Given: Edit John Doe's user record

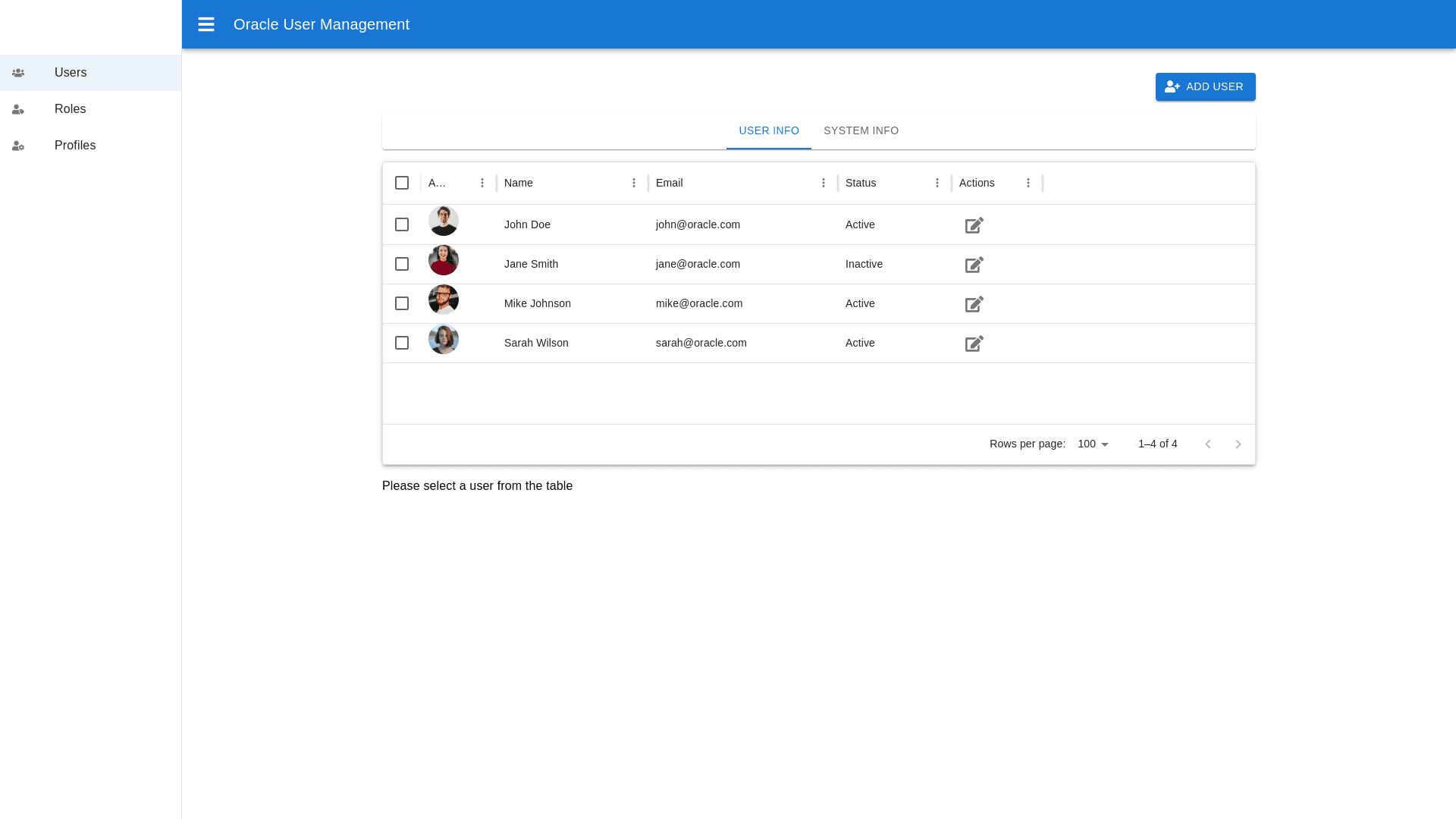Looking at the screenshot, I should pyautogui.click(x=974, y=225).
